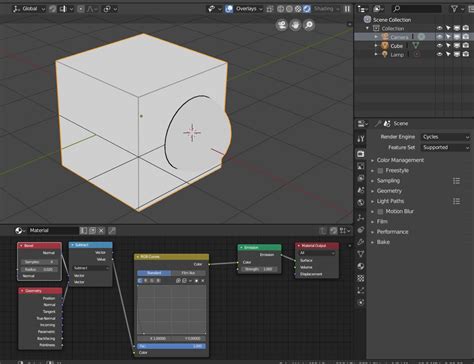The image size is (474, 364).
Task: Click the material fake user icon
Action: coord(84,230)
